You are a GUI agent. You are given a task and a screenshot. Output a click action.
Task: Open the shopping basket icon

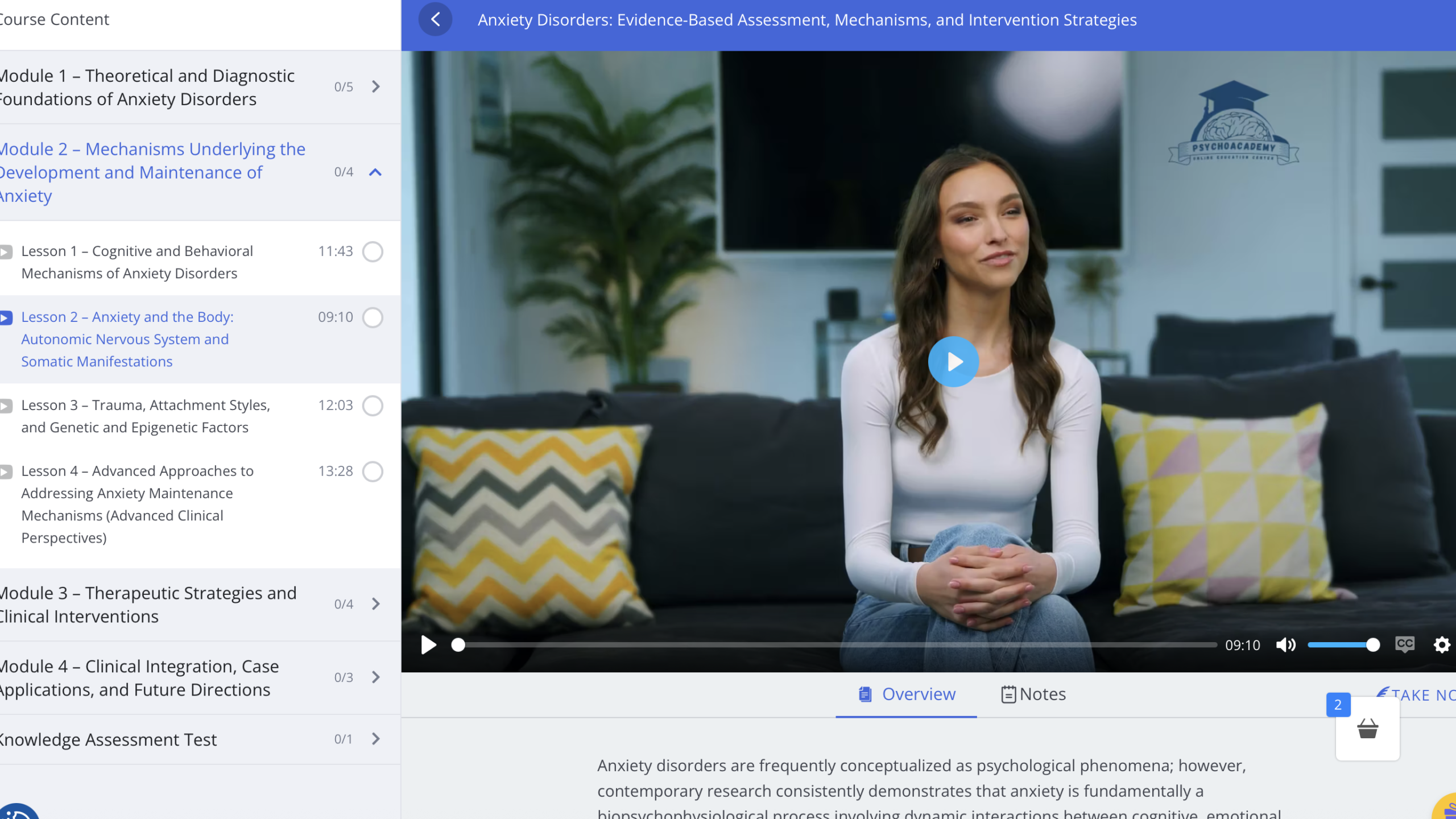(x=1367, y=729)
